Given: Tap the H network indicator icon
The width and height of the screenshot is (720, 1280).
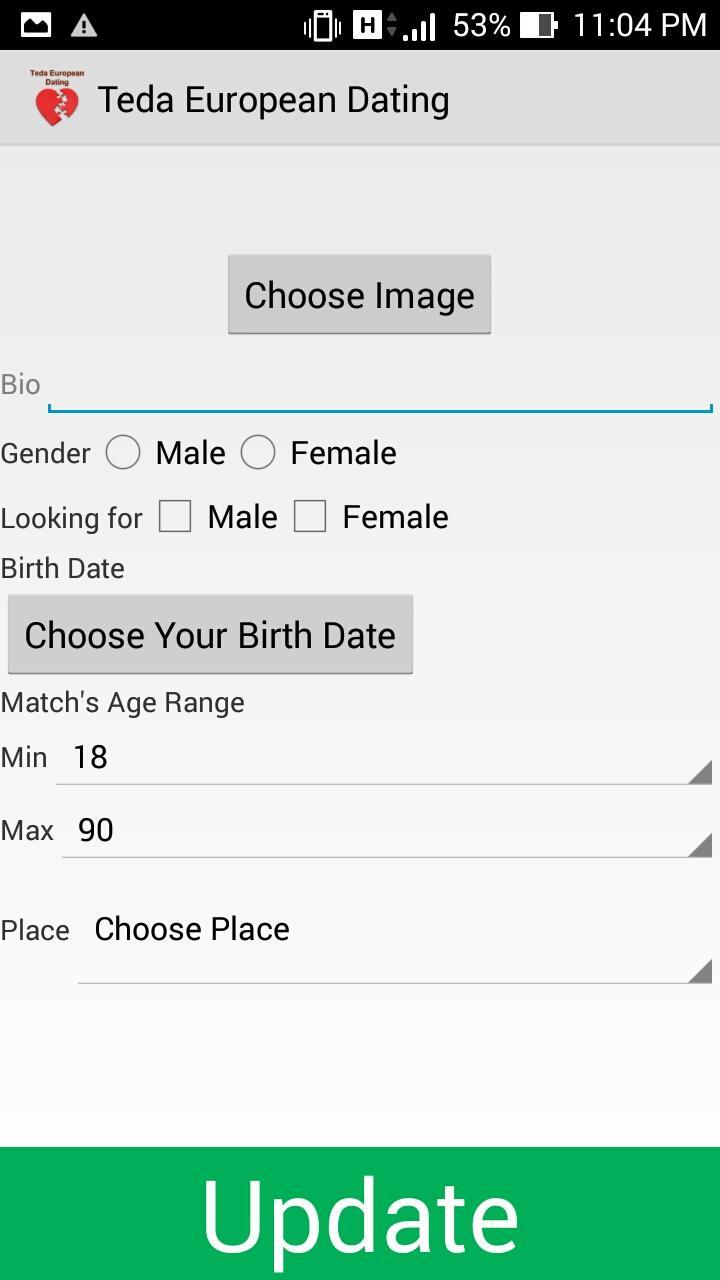Looking at the screenshot, I should click(x=369, y=24).
